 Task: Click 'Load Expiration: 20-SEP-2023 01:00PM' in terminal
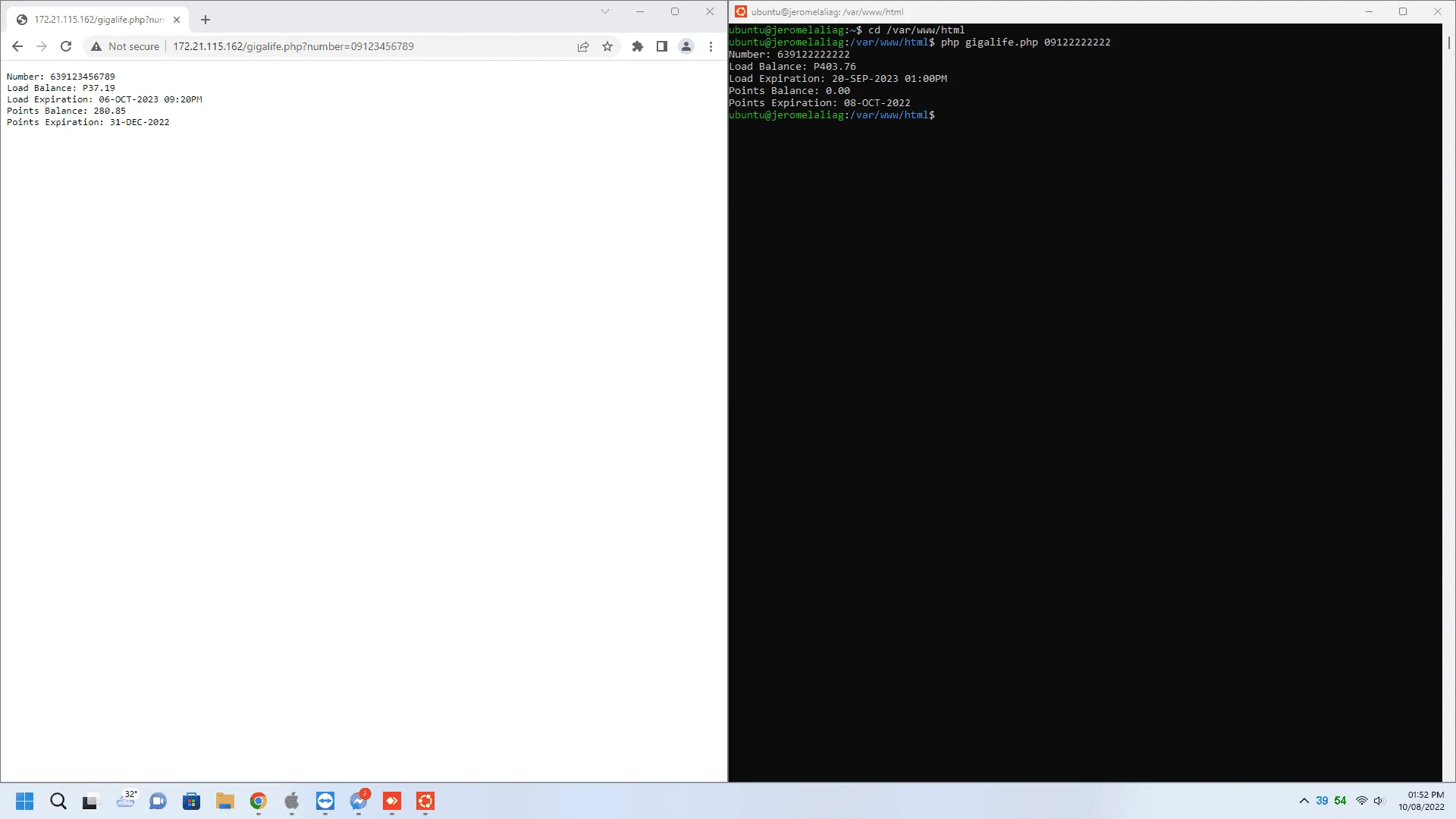837,79
